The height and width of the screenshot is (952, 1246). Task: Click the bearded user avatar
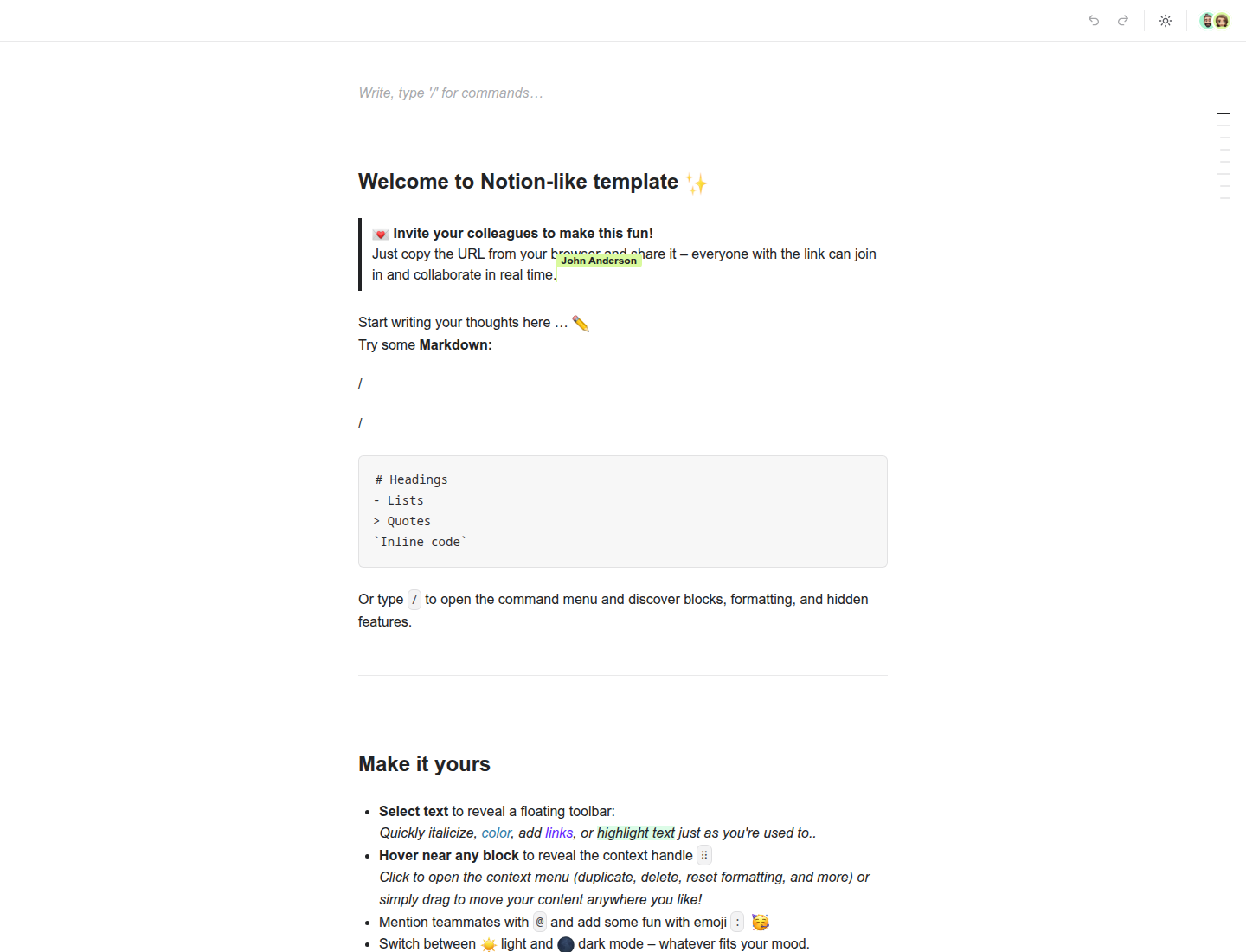[x=1208, y=21]
